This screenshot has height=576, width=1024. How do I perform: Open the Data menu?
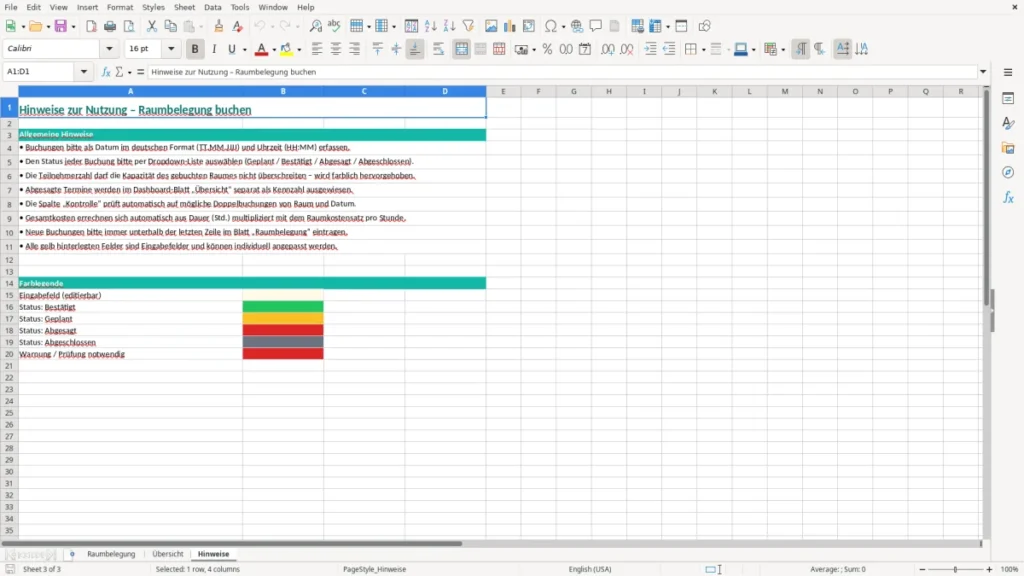(213, 7)
